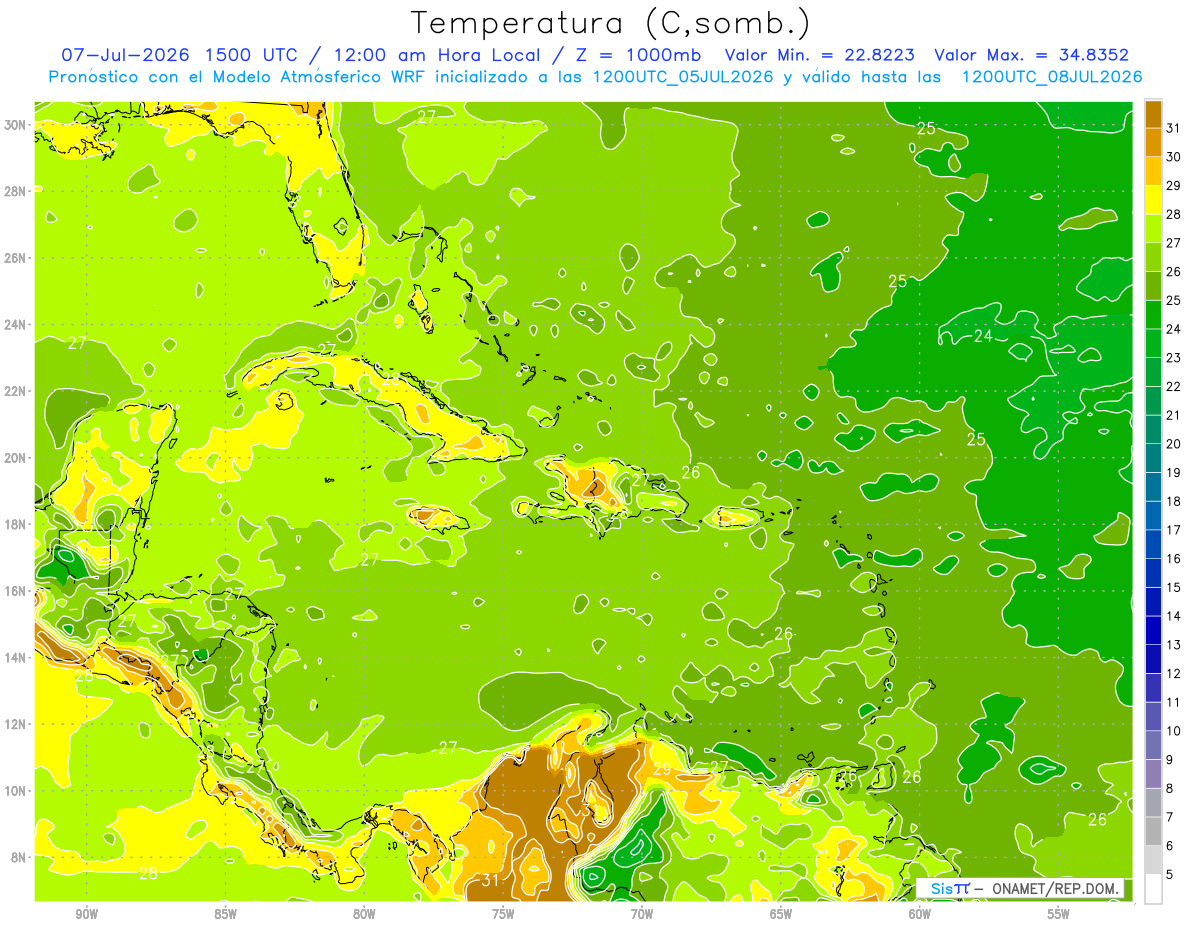This screenshot has width=1200, height=927.
Task: Click the 'Valor Max. = 34.8352' text
Action: tap(1032, 55)
